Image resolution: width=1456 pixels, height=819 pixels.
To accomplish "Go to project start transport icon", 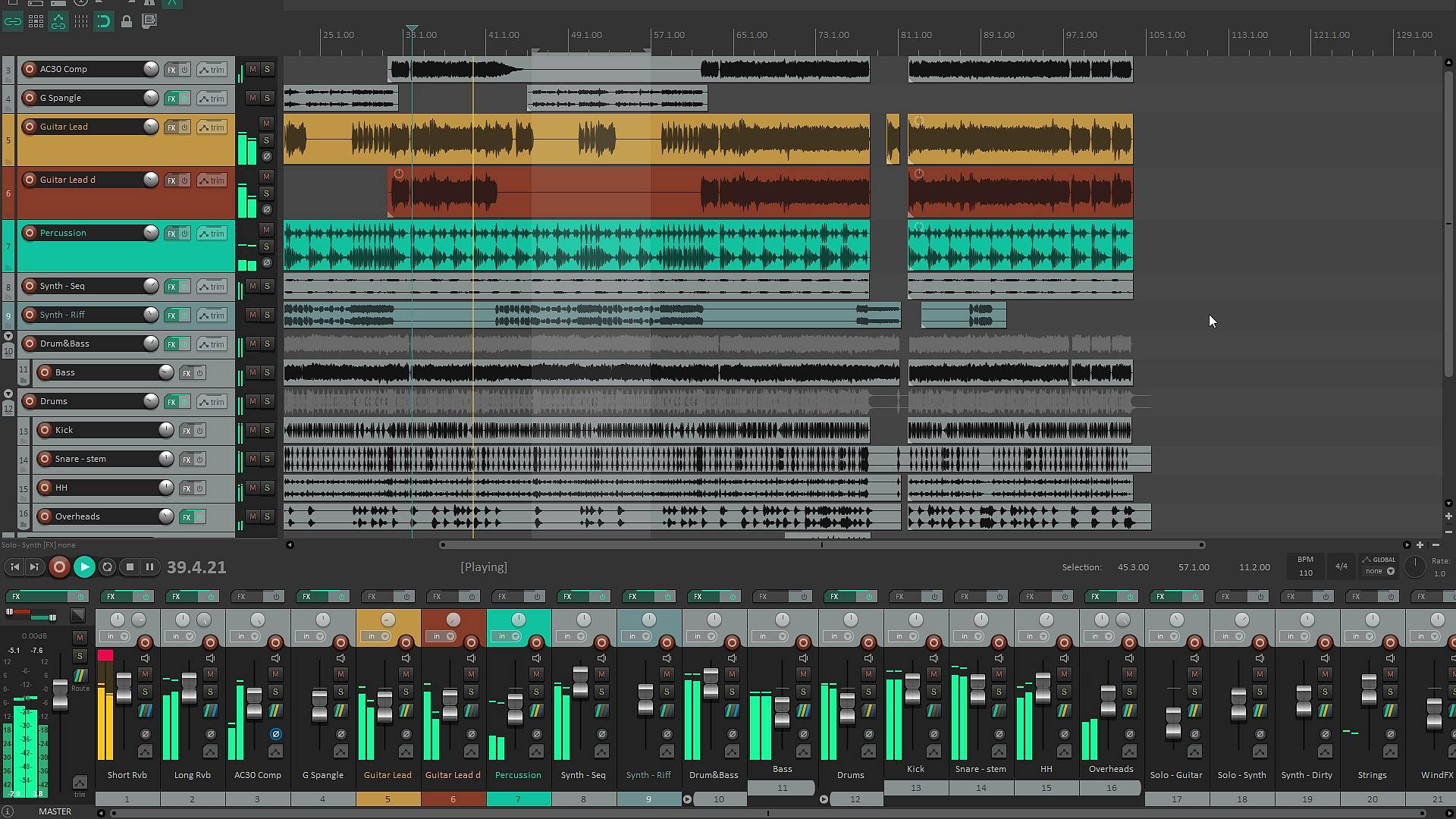I will (x=14, y=566).
